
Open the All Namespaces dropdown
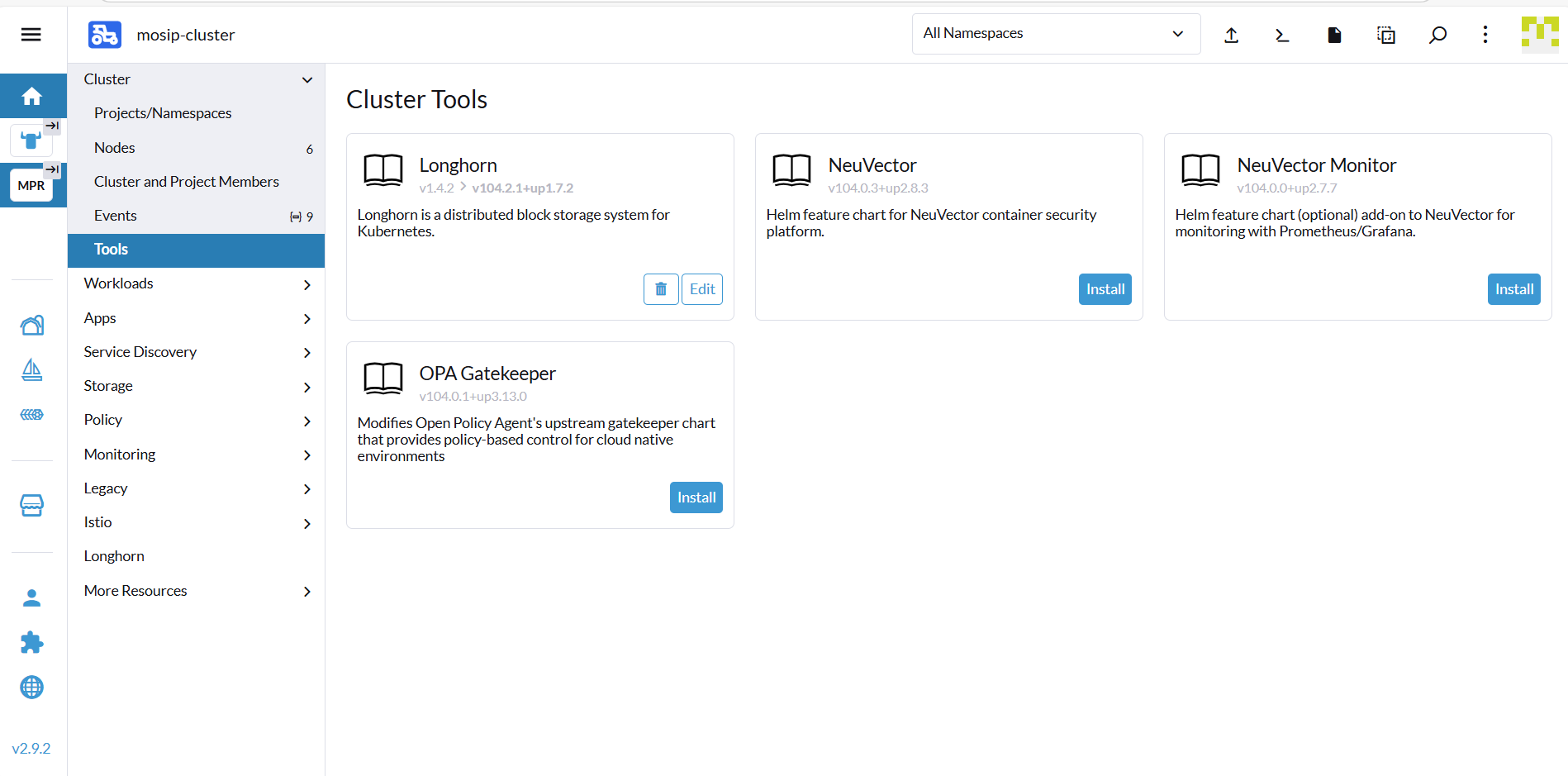(x=1055, y=34)
